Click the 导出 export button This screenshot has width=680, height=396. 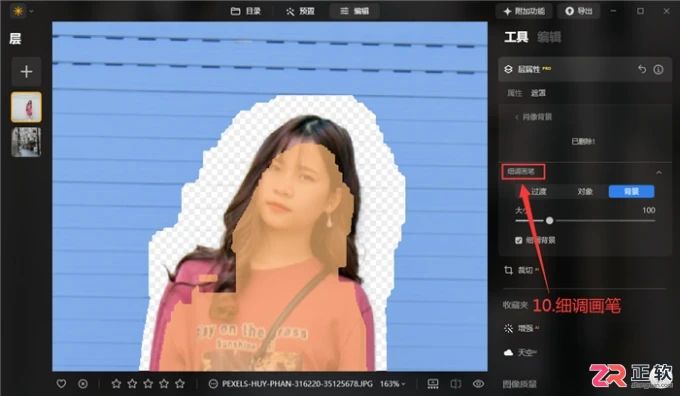point(579,11)
